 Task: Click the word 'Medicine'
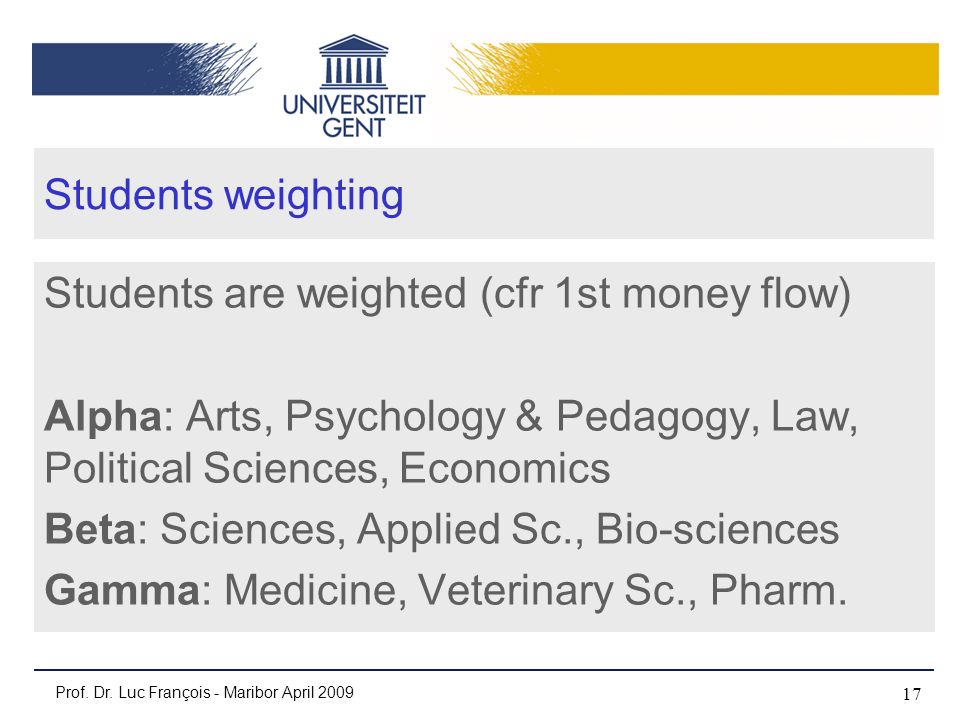coord(311,590)
